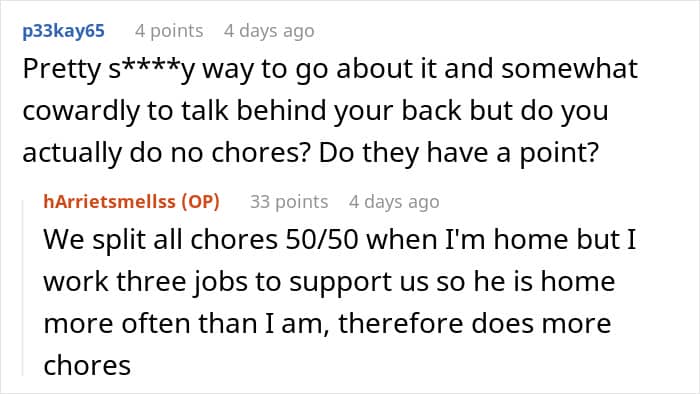
Task: Click the question 'Do they have a point?'
Action: pyautogui.click(x=458, y=153)
